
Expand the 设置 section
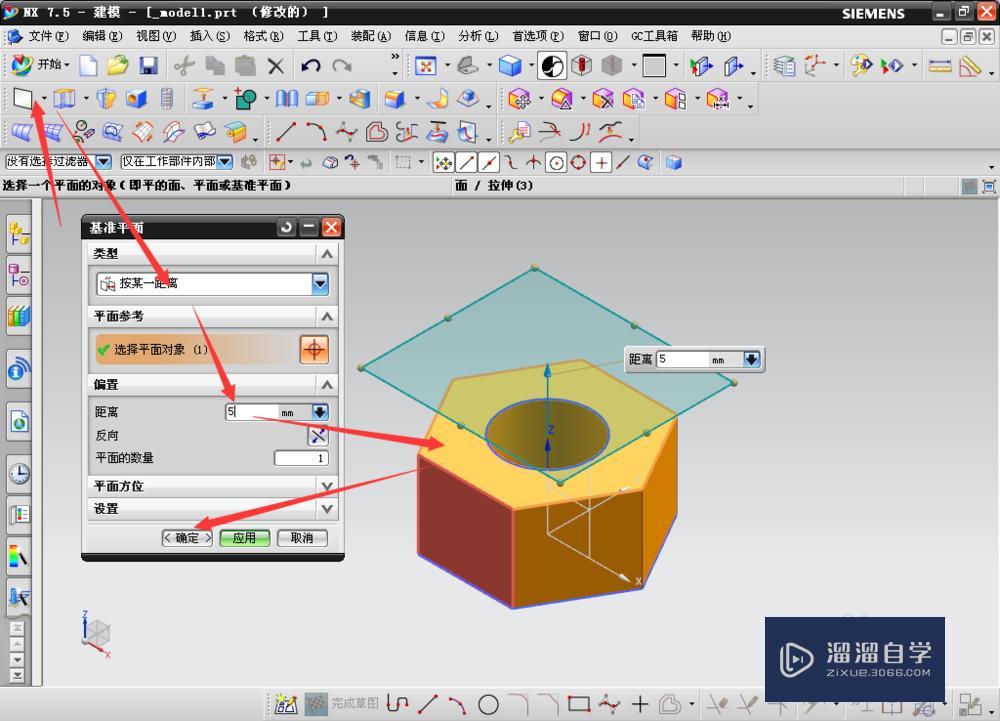[327, 509]
